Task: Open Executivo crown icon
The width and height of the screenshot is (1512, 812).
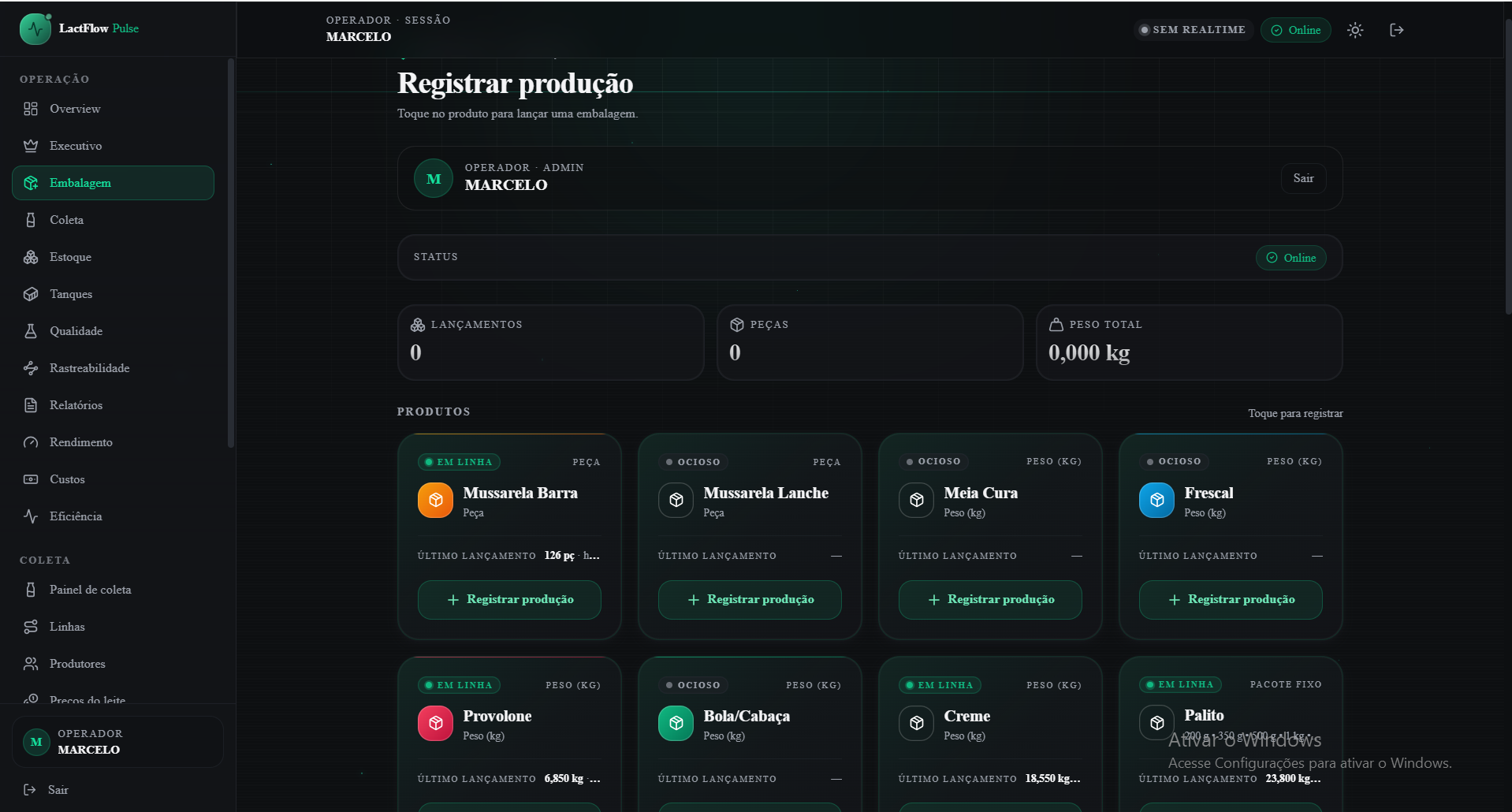Action: pyautogui.click(x=31, y=146)
